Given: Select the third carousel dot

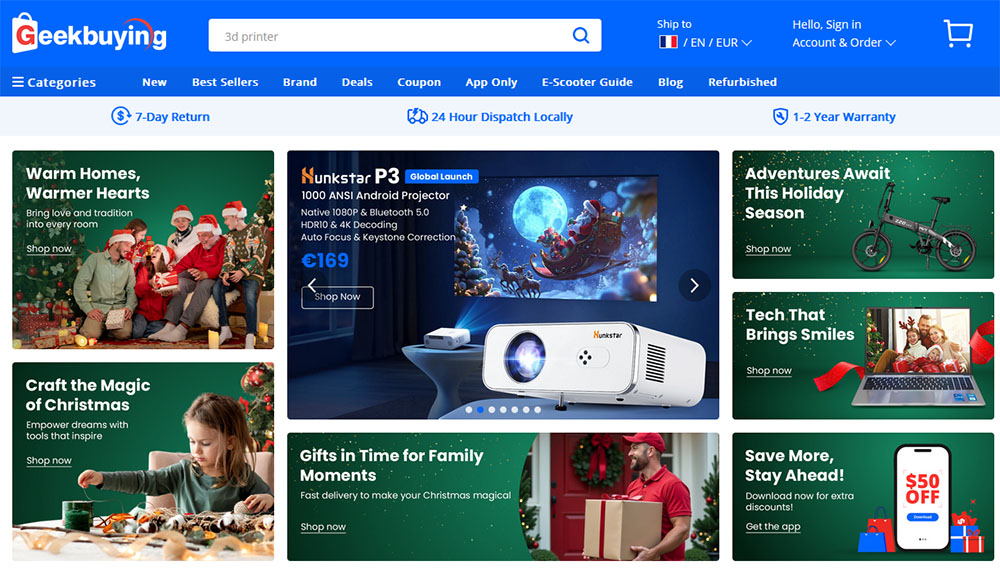Looking at the screenshot, I should coord(492,410).
